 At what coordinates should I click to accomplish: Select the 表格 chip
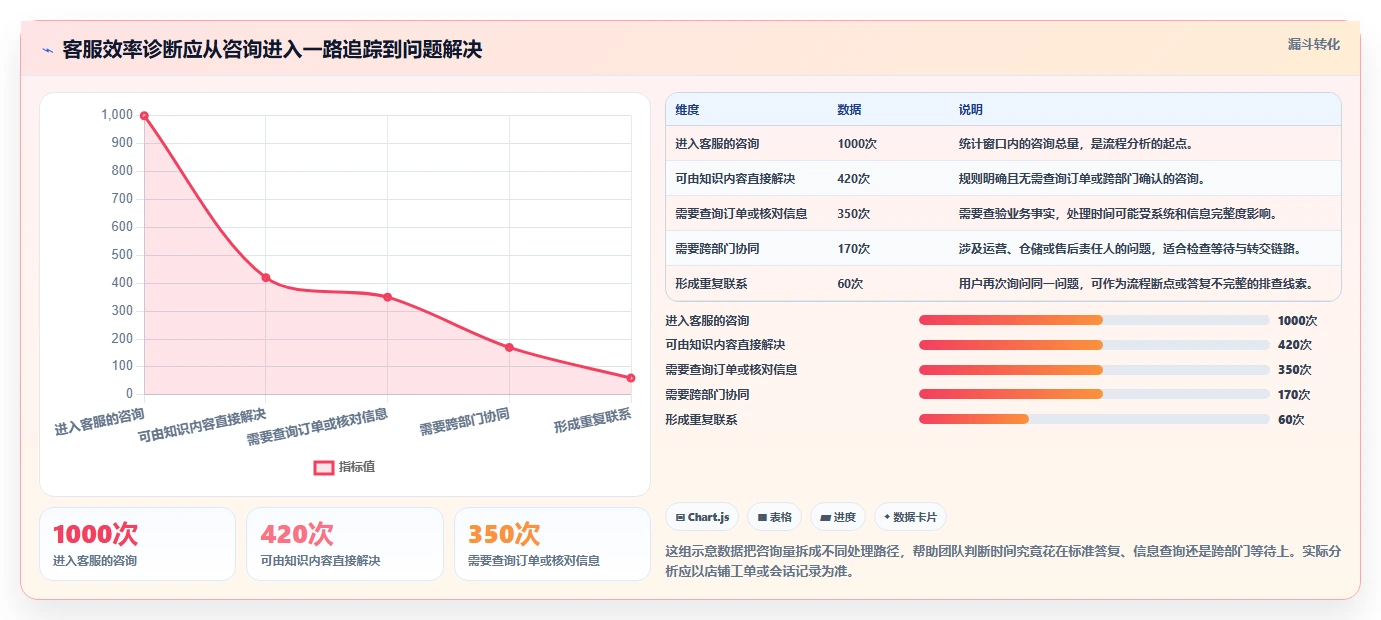point(775,517)
